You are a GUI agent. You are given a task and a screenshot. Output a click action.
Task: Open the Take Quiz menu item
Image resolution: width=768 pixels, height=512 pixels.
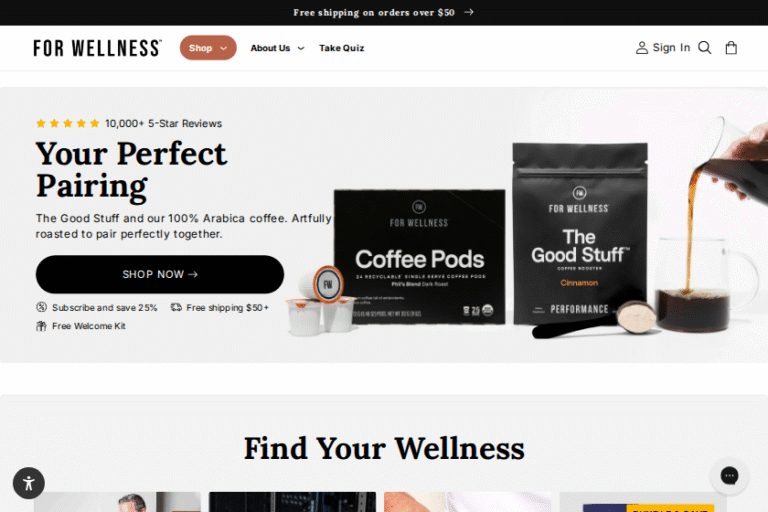pos(341,48)
